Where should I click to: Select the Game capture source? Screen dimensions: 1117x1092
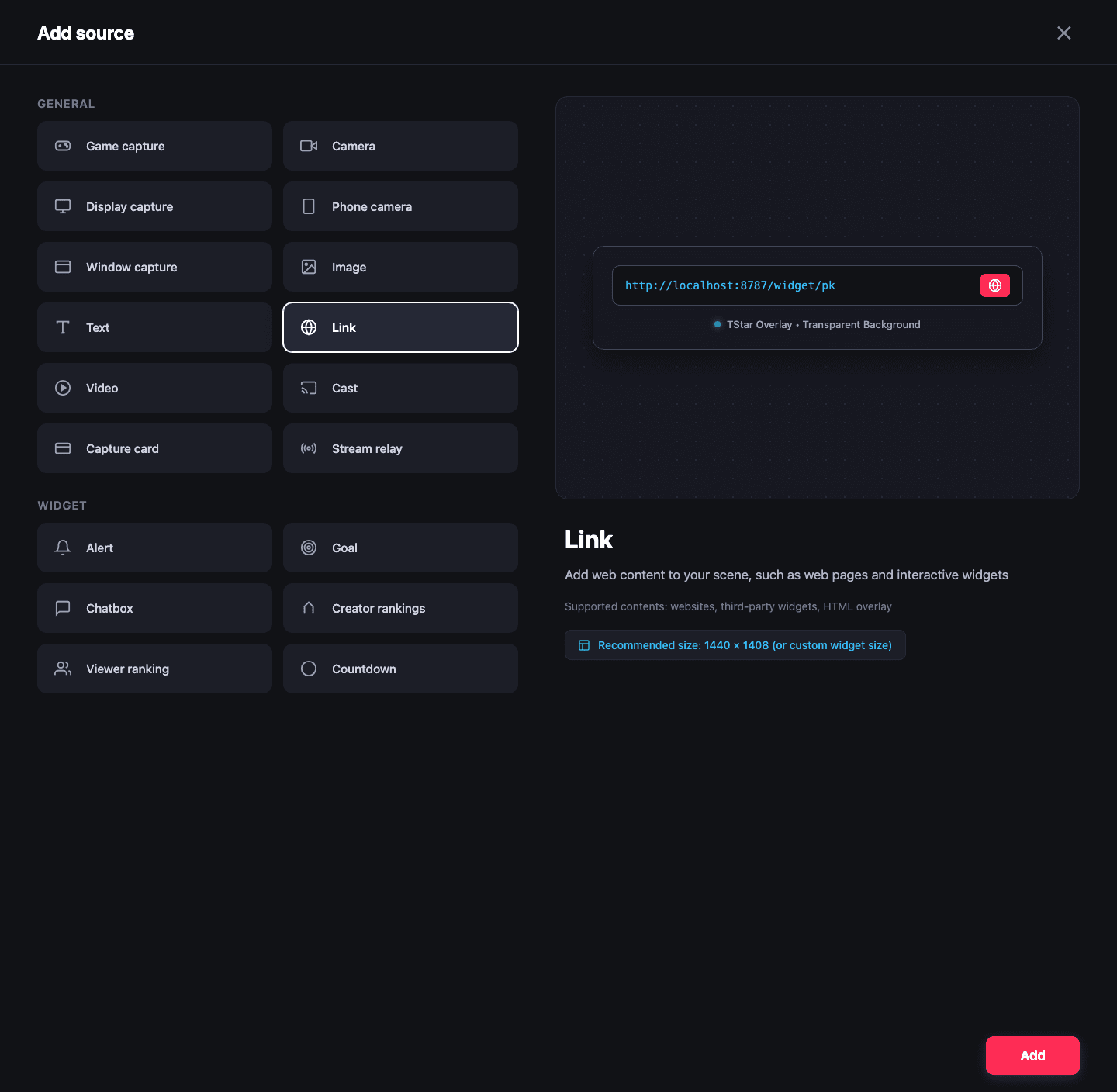[154, 146]
